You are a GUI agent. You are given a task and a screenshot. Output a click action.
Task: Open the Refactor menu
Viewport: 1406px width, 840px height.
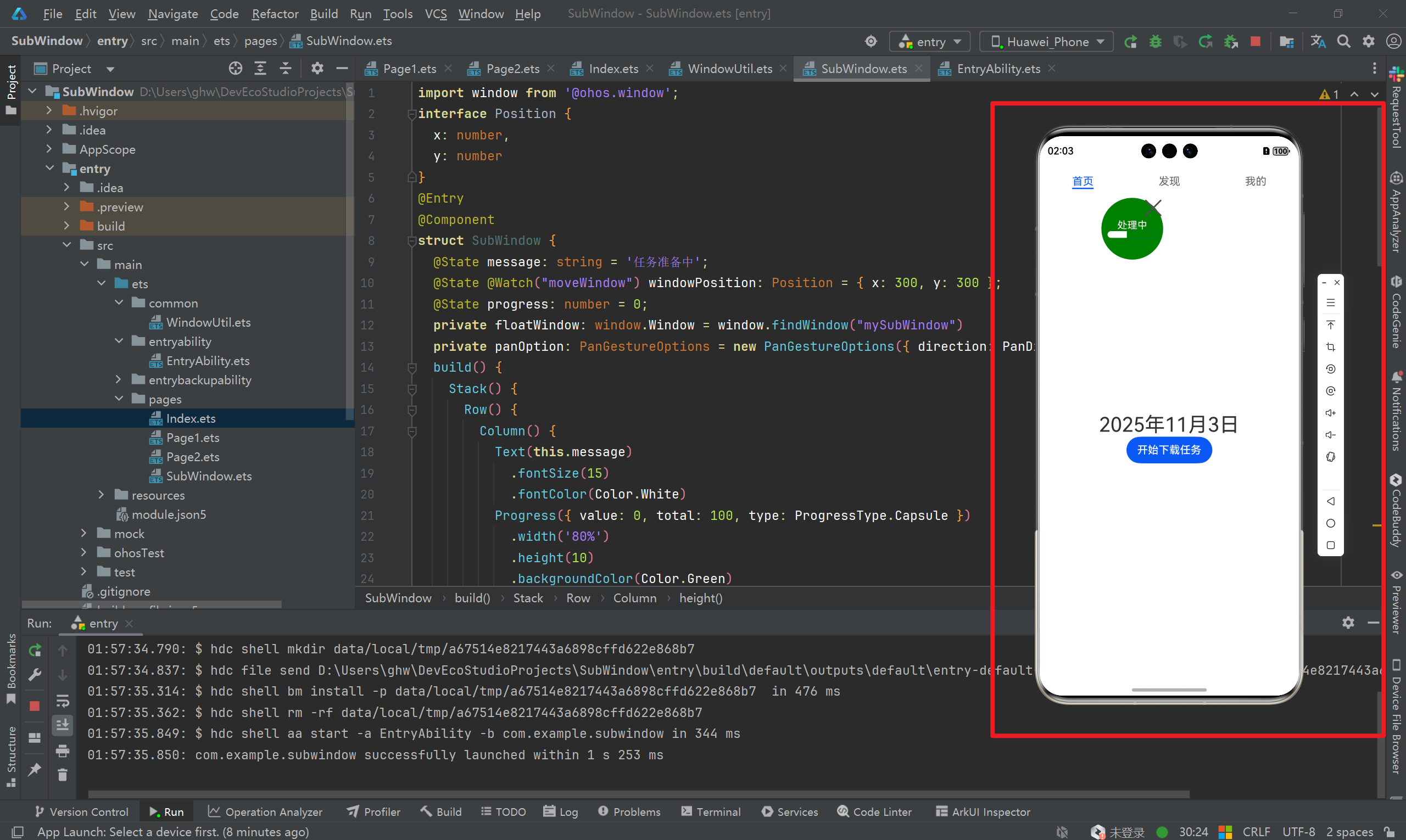point(275,14)
